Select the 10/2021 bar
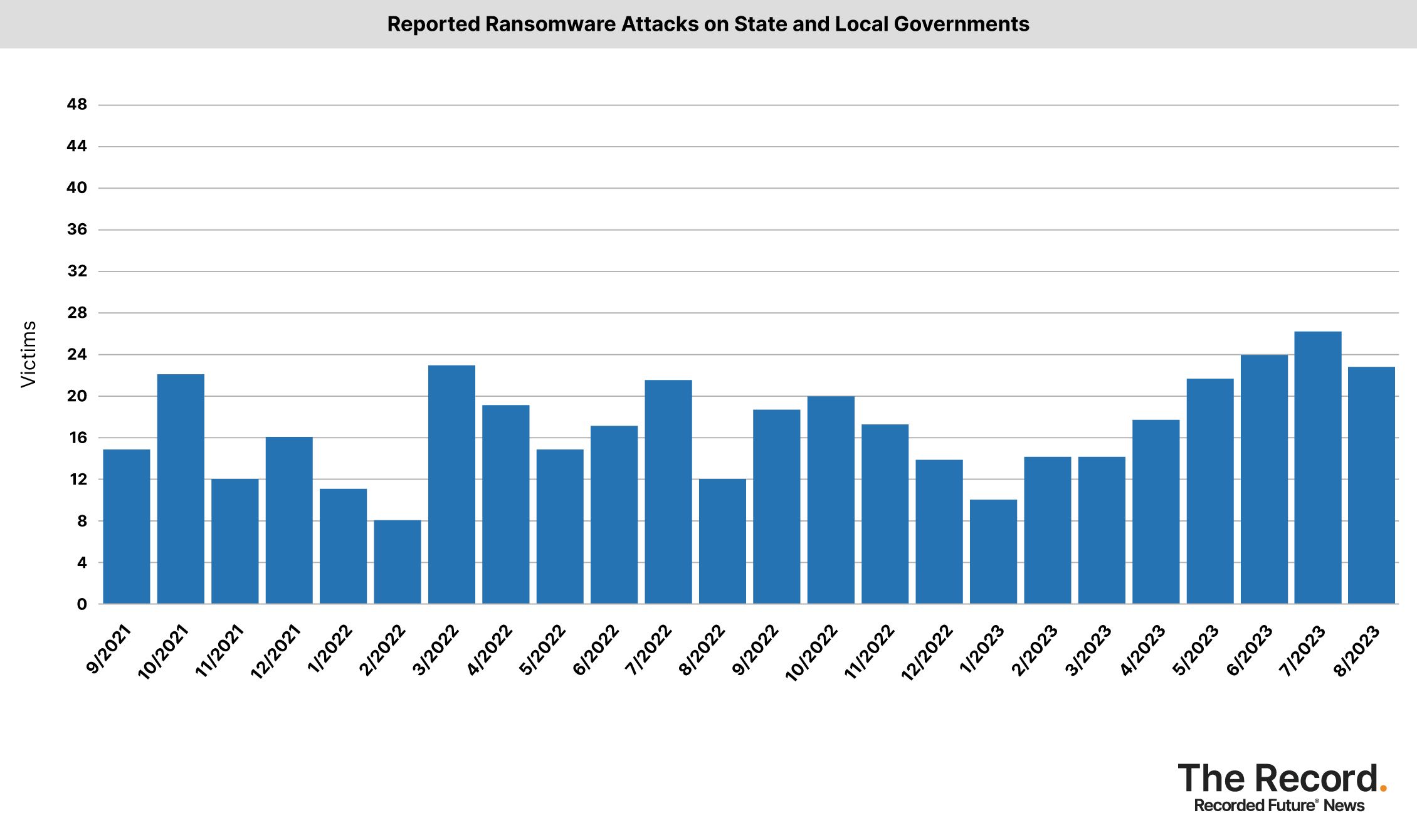Image resolution: width=1417 pixels, height=840 pixels. 181,489
